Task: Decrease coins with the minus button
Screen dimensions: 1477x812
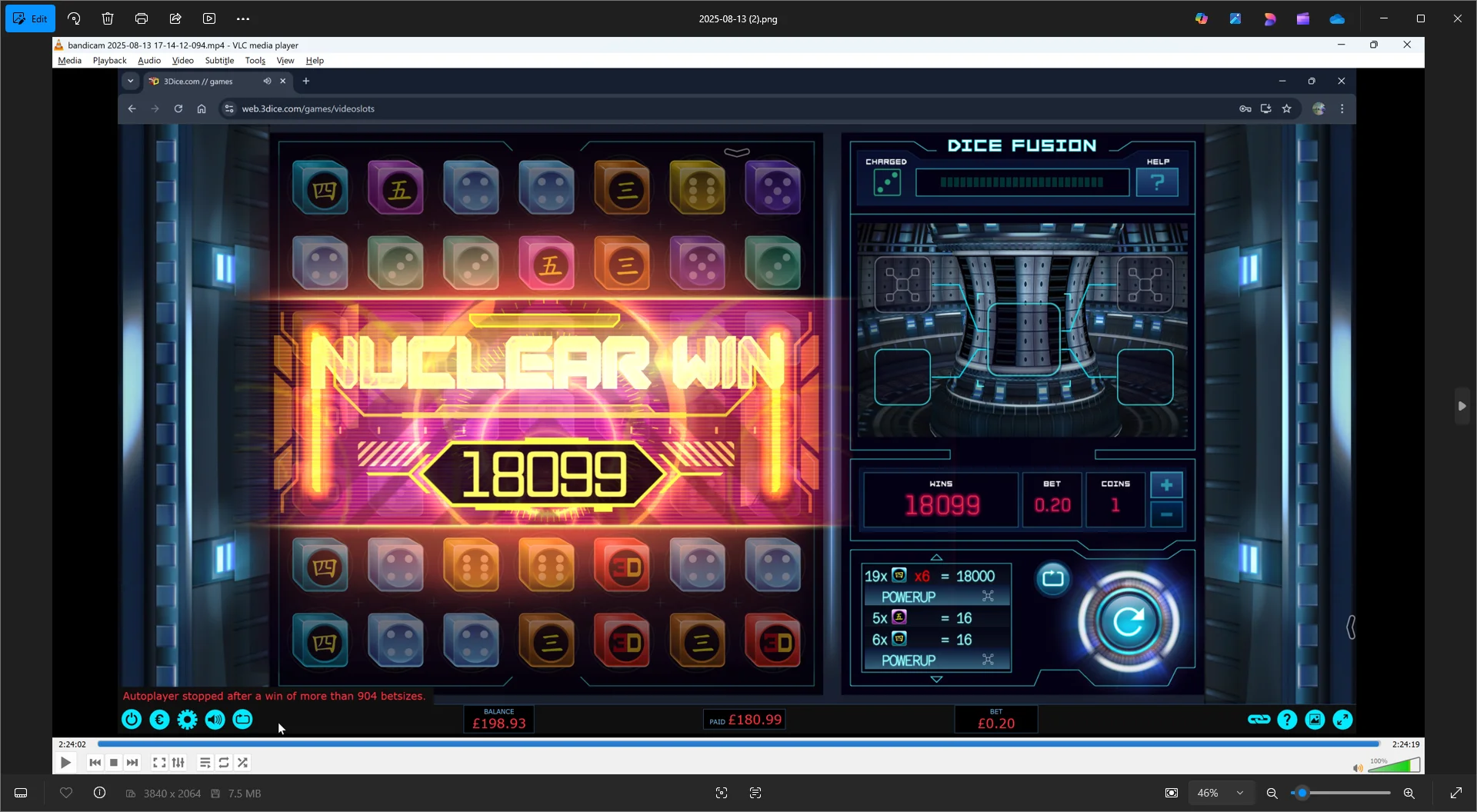Action: point(1166,514)
